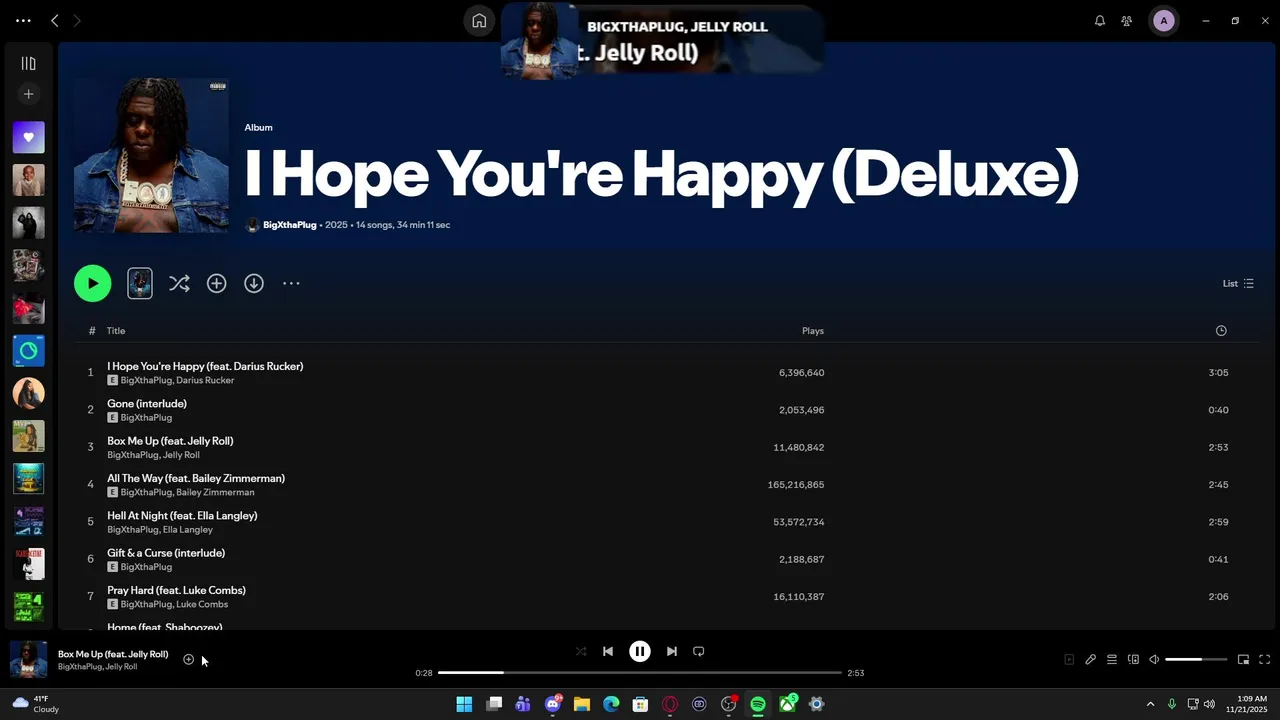Select track "Hell At Night (feat. Ella Langley)"
This screenshot has height=720, width=1280.
182,515
